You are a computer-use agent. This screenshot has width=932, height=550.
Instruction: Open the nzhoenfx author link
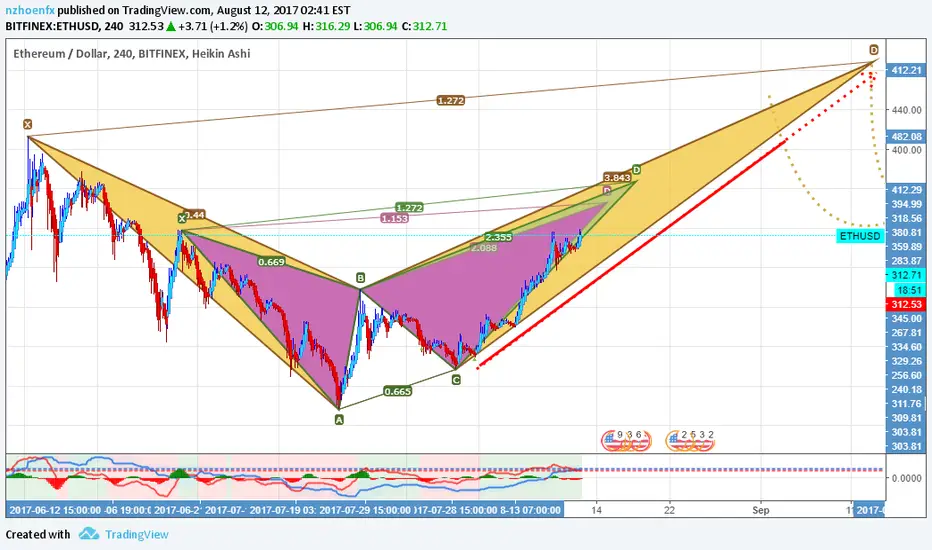pos(30,10)
